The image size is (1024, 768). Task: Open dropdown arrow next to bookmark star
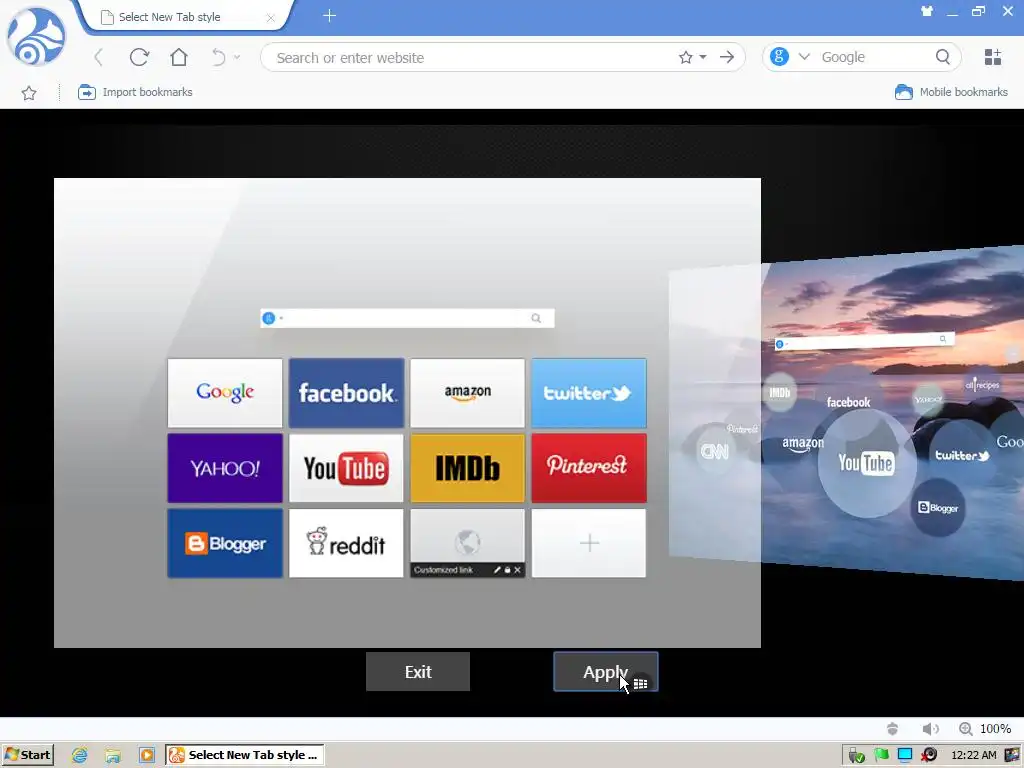pos(703,57)
